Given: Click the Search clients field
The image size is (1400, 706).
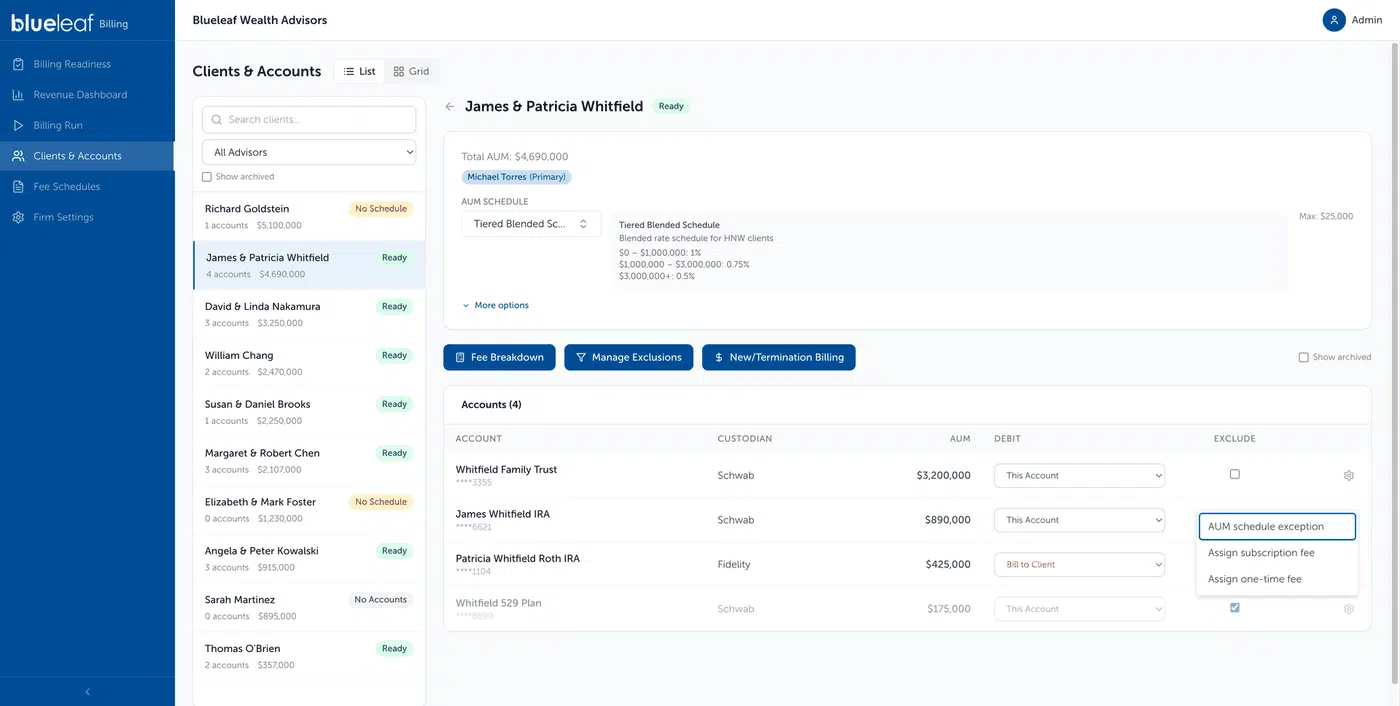Looking at the screenshot, I should 309,119.
